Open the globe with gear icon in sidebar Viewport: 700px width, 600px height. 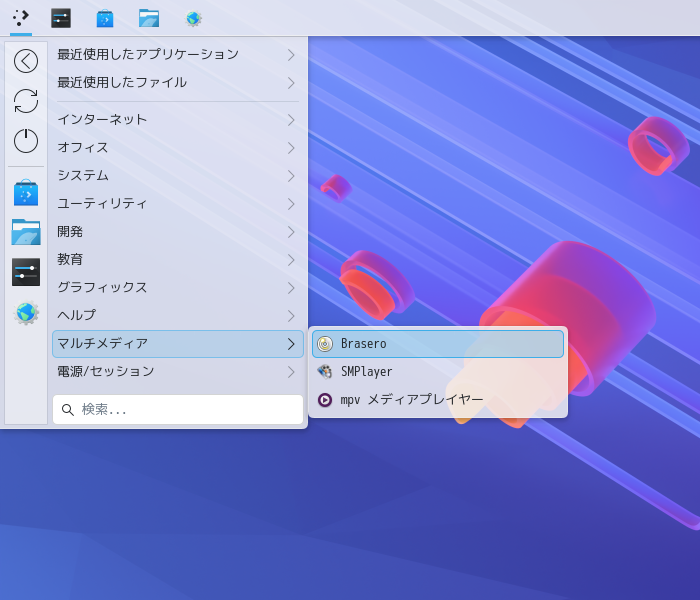coord(26,312)
